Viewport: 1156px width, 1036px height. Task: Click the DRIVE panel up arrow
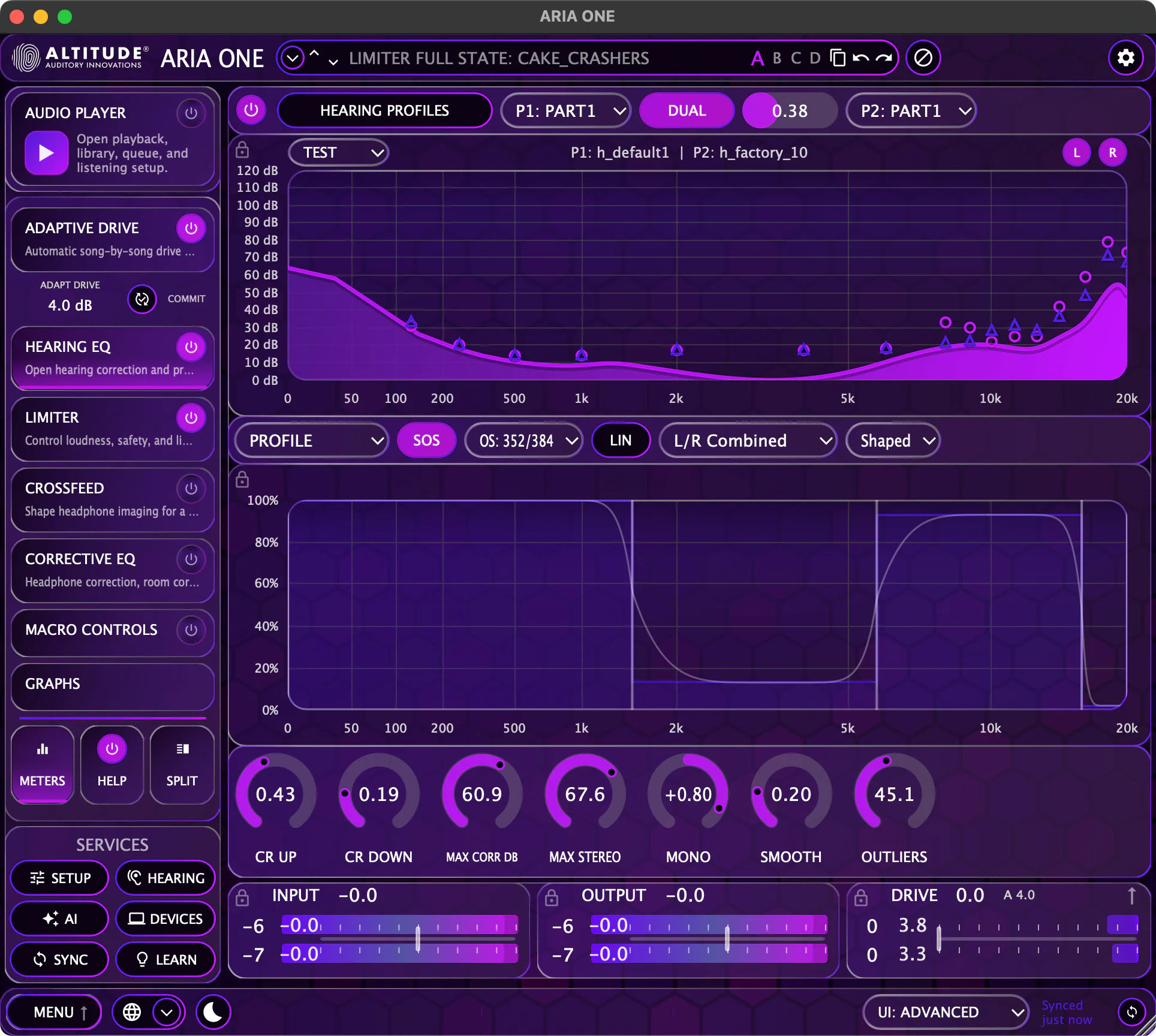click(1131, 896)
